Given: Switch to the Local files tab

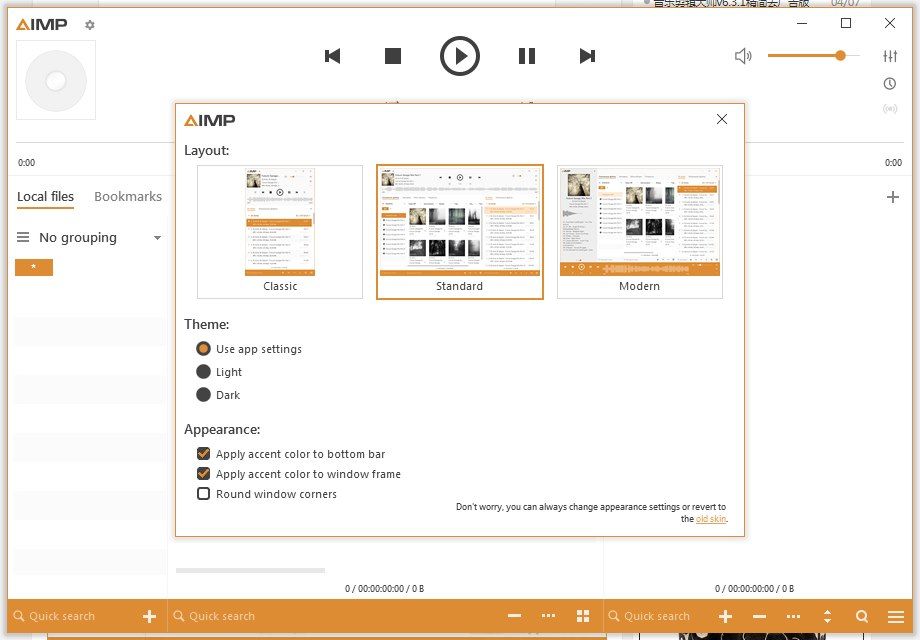Looking at the screenshot, I should [x=45, y=197].
